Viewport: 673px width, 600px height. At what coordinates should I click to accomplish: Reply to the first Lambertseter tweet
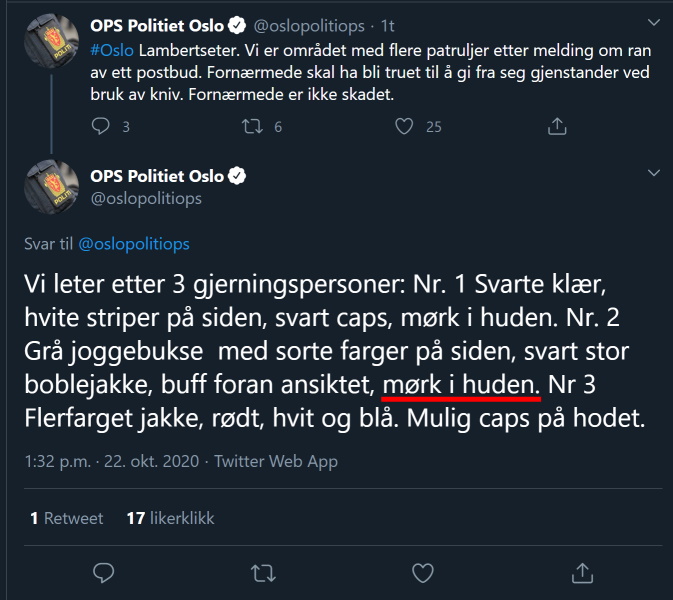pos(101,126)
